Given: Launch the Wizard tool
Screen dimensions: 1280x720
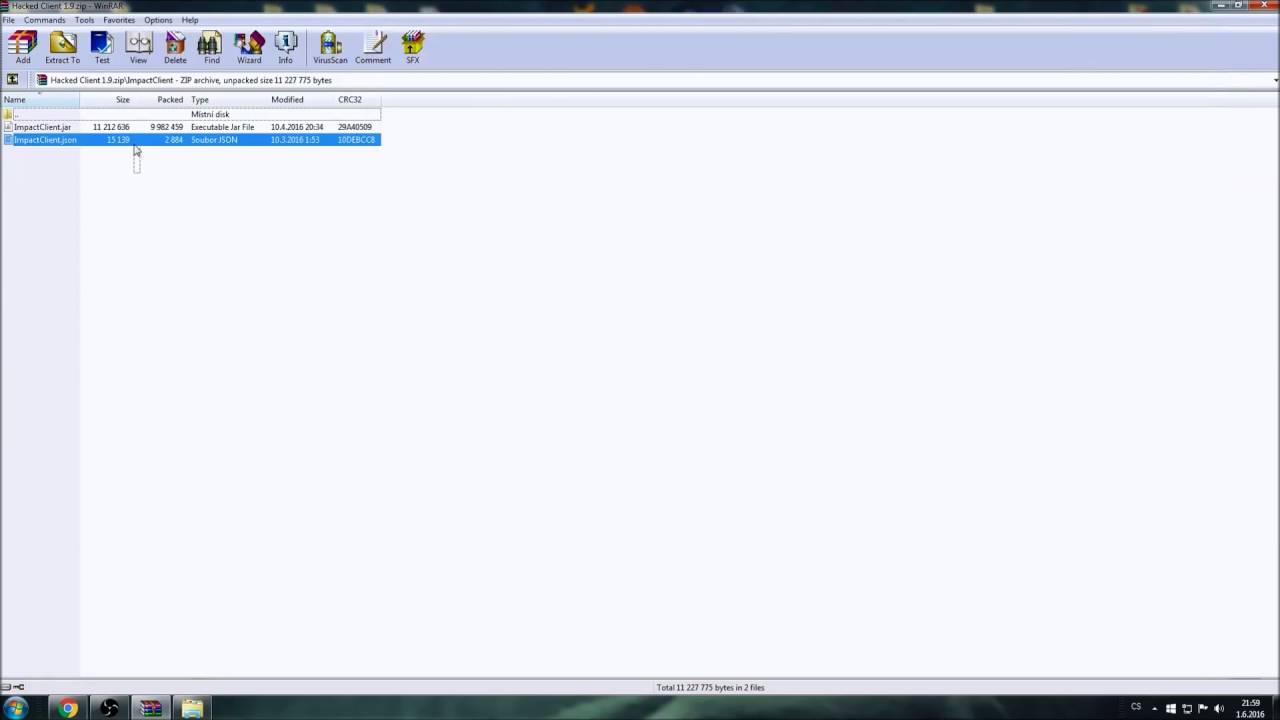Looking at the screenshot, I should click(249, 47).
